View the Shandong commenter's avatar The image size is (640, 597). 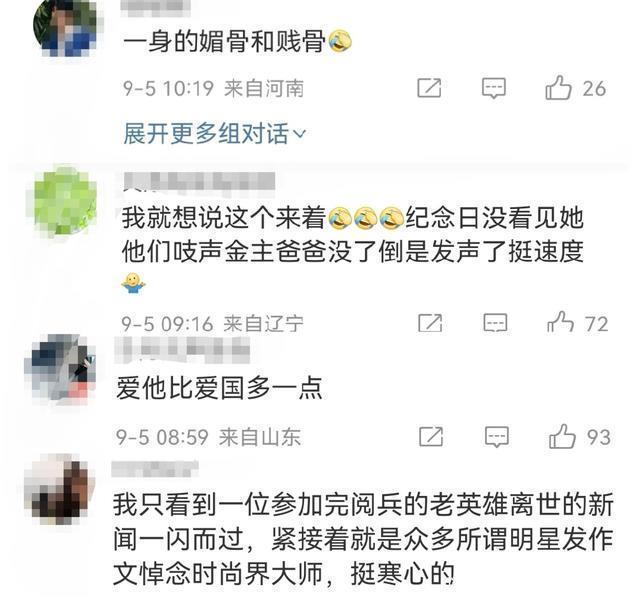tap(61, 367)
